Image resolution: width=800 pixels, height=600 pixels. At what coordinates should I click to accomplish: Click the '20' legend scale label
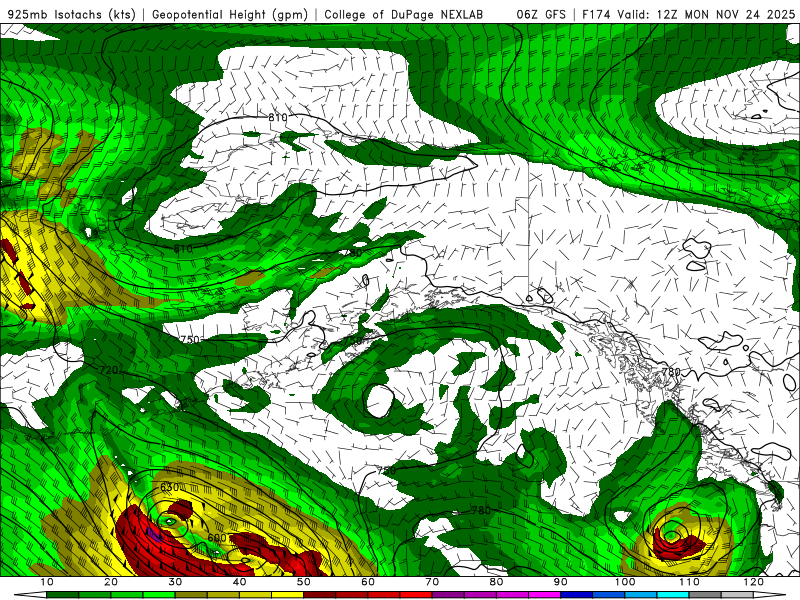(x=111, y=582)
